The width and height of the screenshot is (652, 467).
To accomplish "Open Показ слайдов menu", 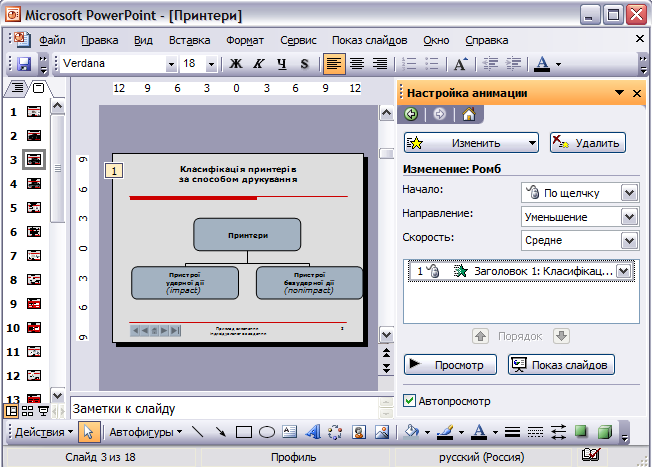I will (x=369, y=40).
